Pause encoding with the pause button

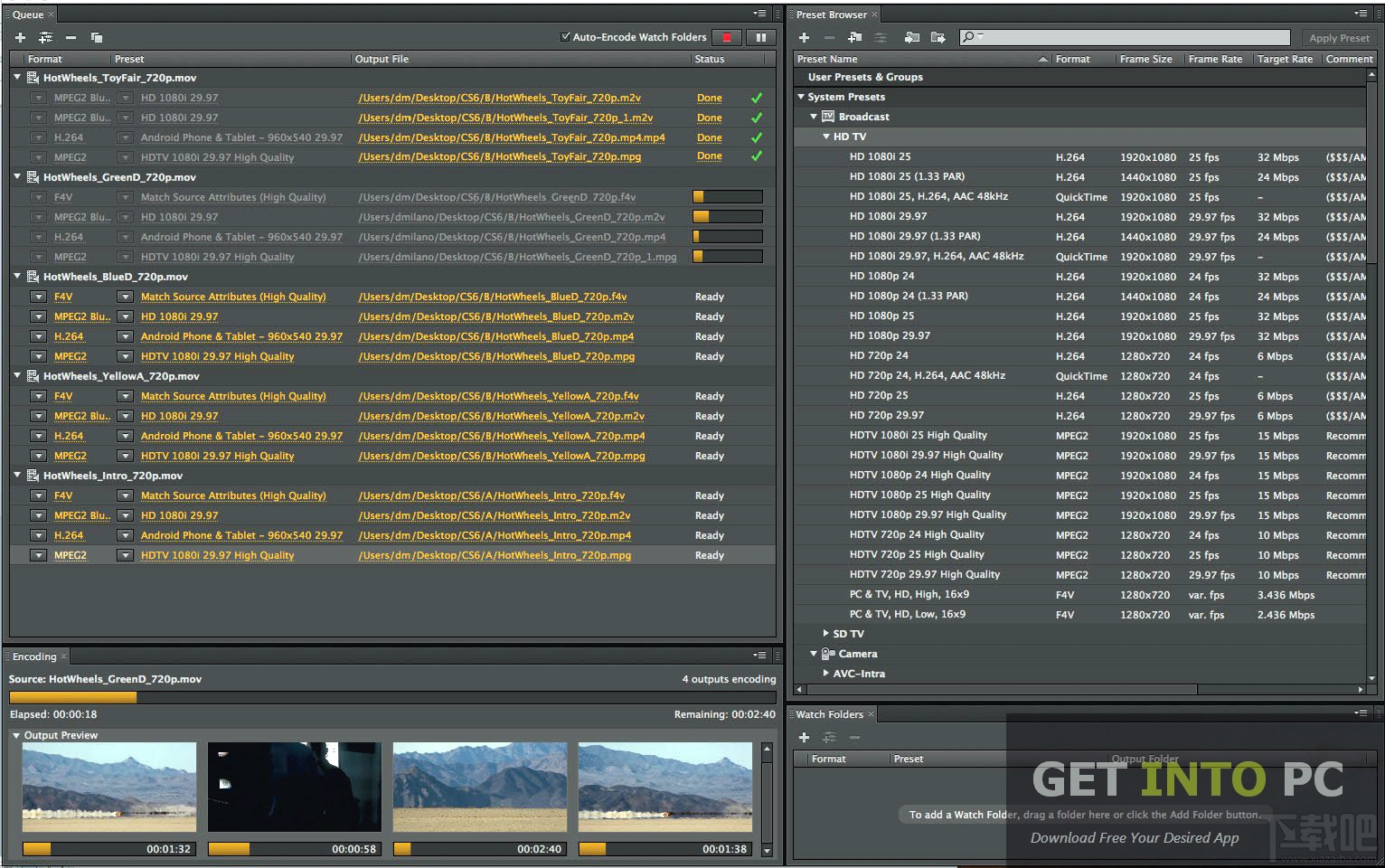pyautogui.click(x=760, y=37)
